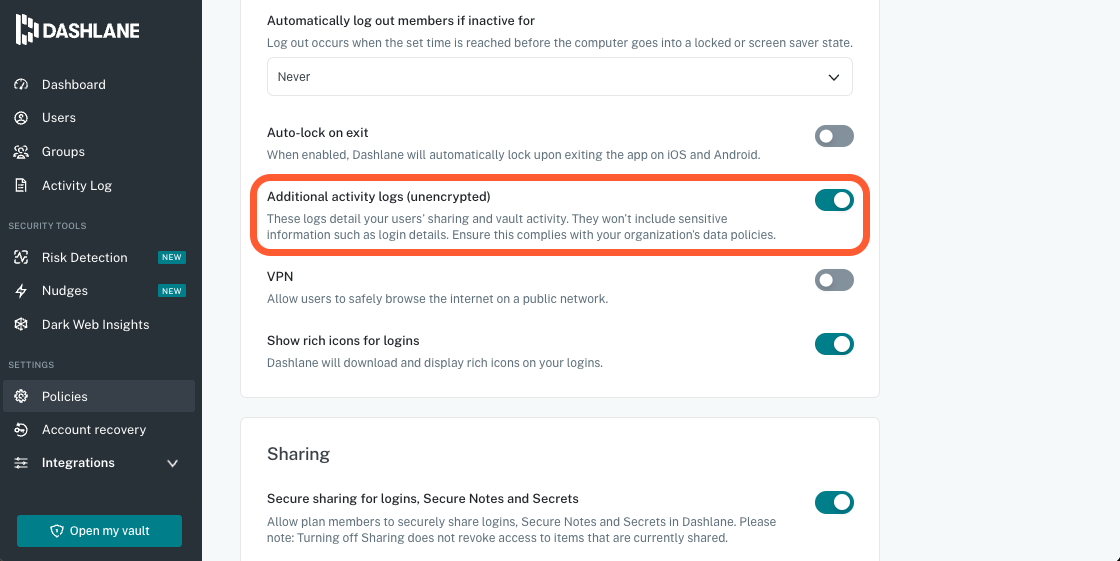Open the inactivity logout time dropdown
Viewport: 1120px width, 561px height.
coord(559,77)
